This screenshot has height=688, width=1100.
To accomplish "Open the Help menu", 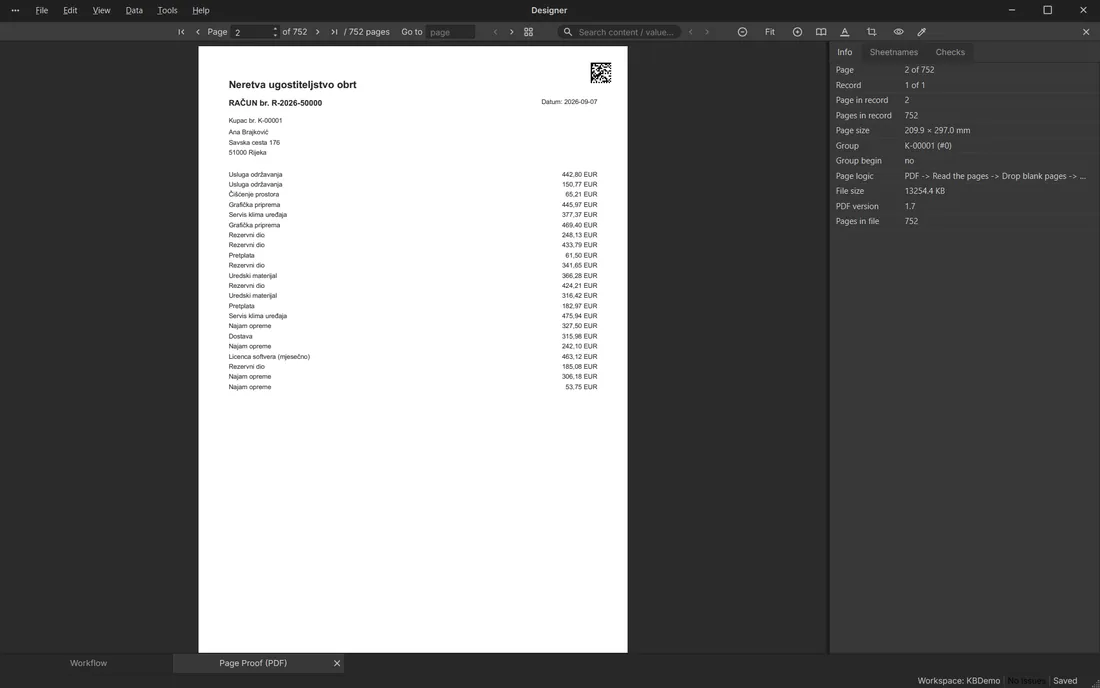I will 201,11.
